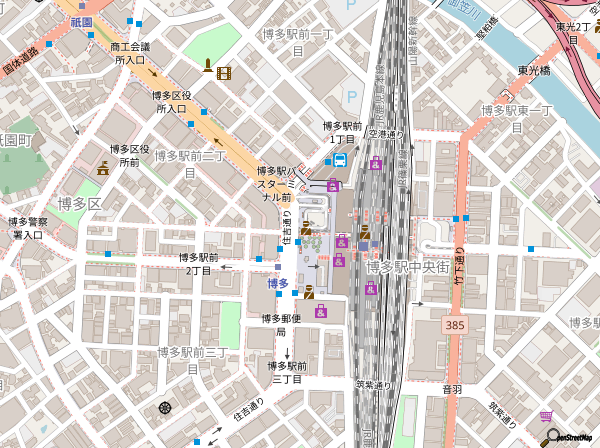Click the 商工会議所入口 intersection label

[x=130, y=53]
